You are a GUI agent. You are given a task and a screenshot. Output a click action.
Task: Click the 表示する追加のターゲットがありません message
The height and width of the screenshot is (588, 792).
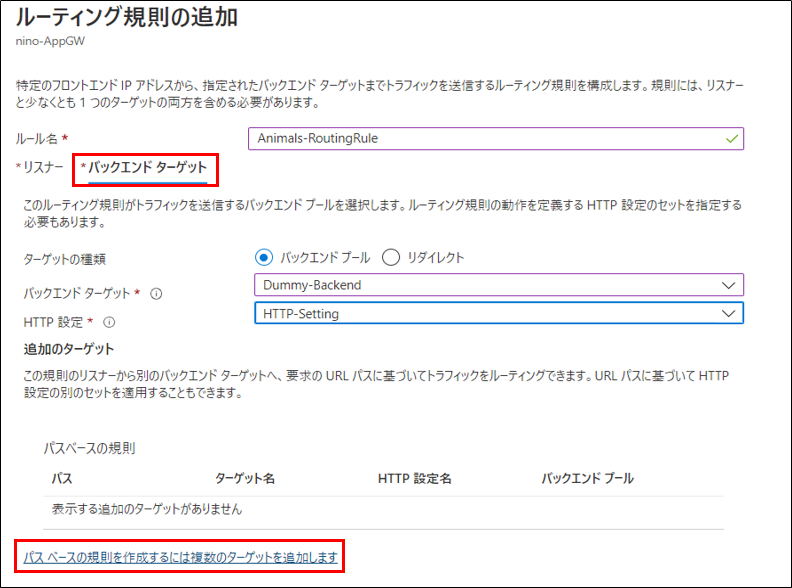147,509
